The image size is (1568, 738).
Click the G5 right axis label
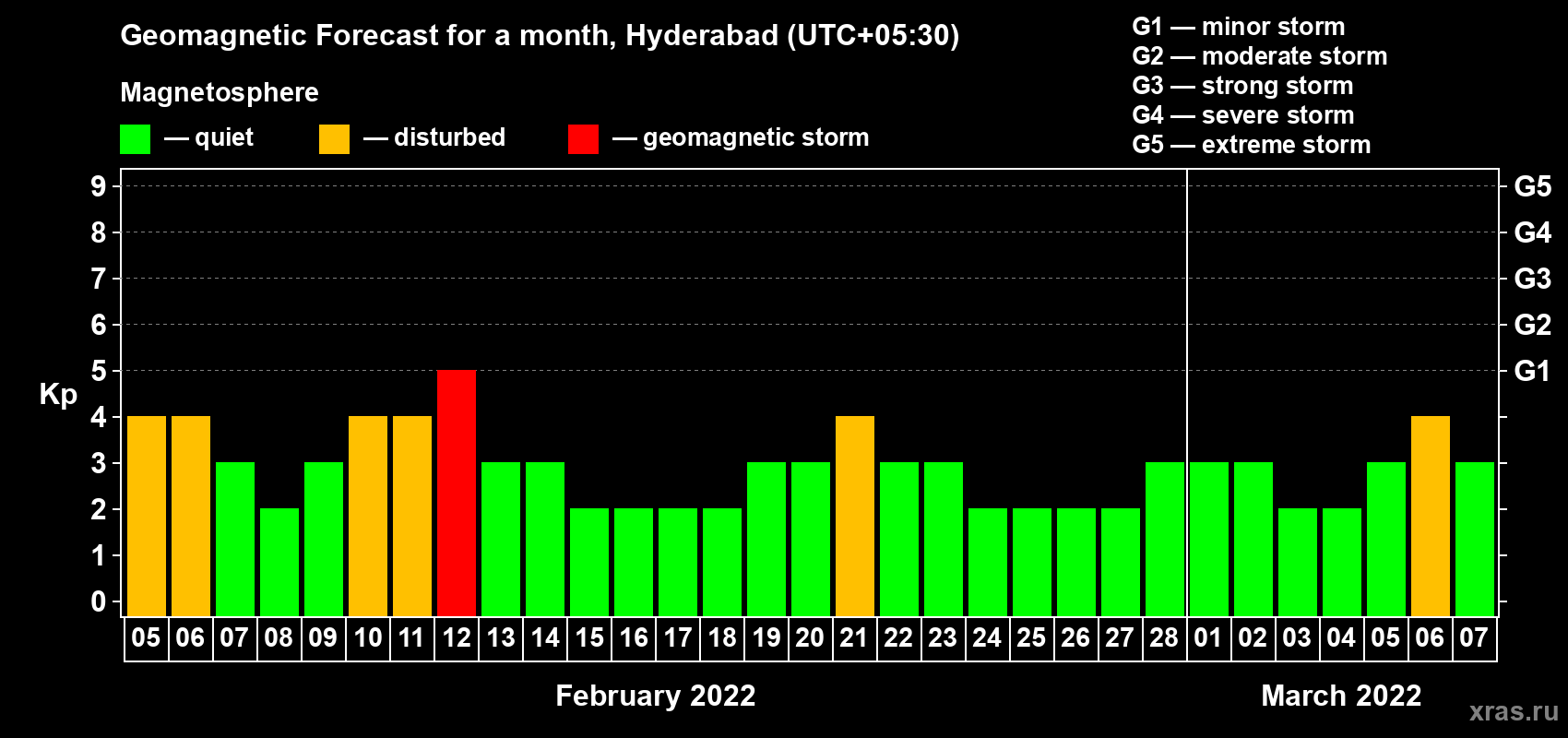(1532, 186)
